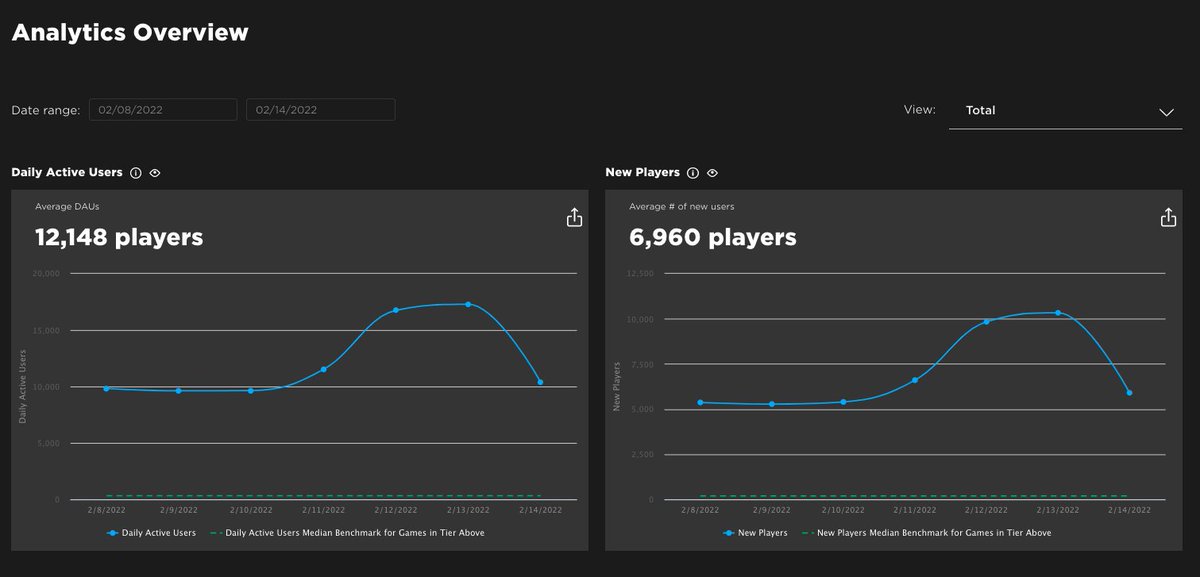Viewport: 1200px width, 577px height.
Task: Click the 02/08/2022 start date field
Action: point(163,109)
